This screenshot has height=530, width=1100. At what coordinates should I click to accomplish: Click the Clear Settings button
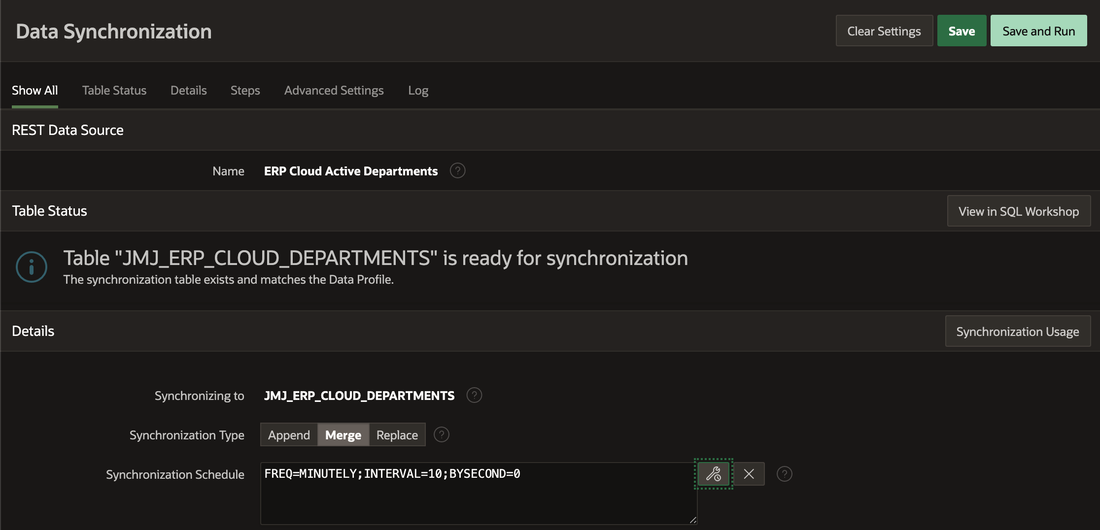click(884, 31)
